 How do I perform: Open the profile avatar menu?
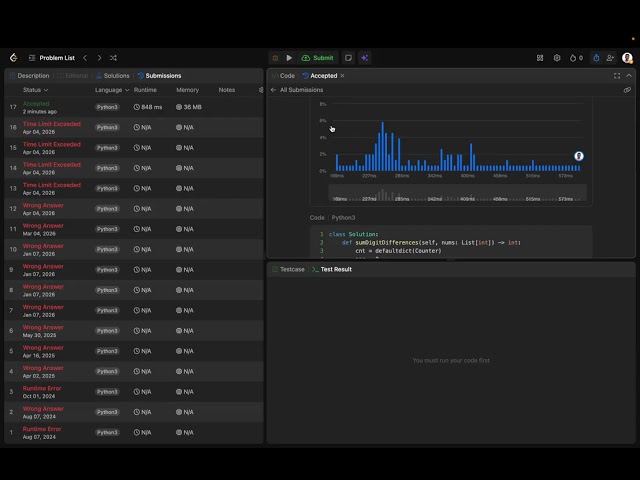point(627,58)
